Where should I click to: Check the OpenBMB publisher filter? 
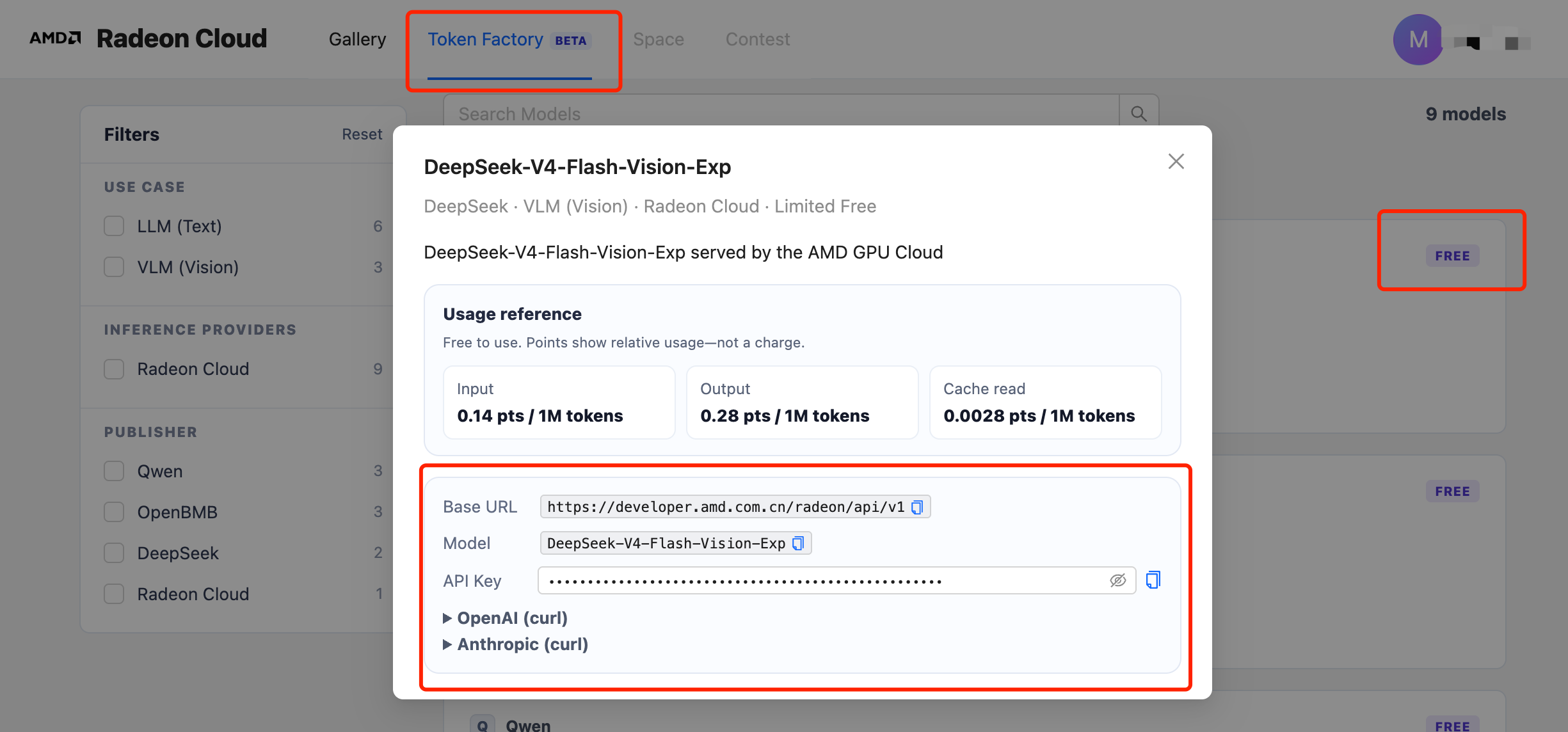(x=114, y=513)
